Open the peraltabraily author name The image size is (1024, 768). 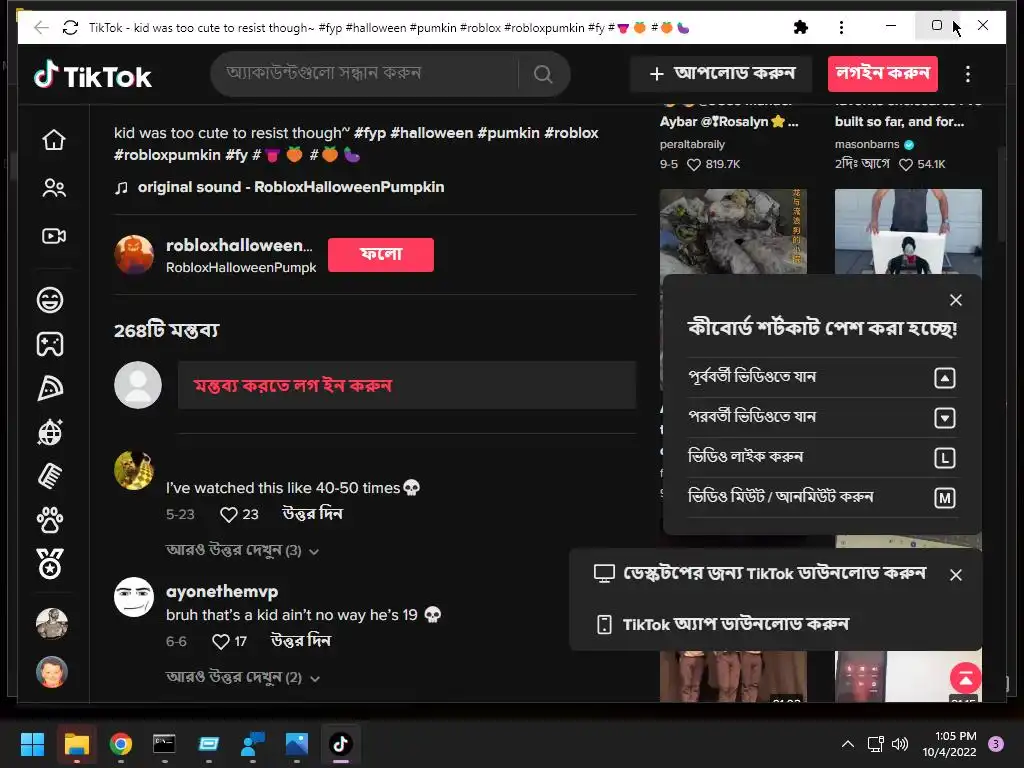pyautogui.click(x=692, y=144)
